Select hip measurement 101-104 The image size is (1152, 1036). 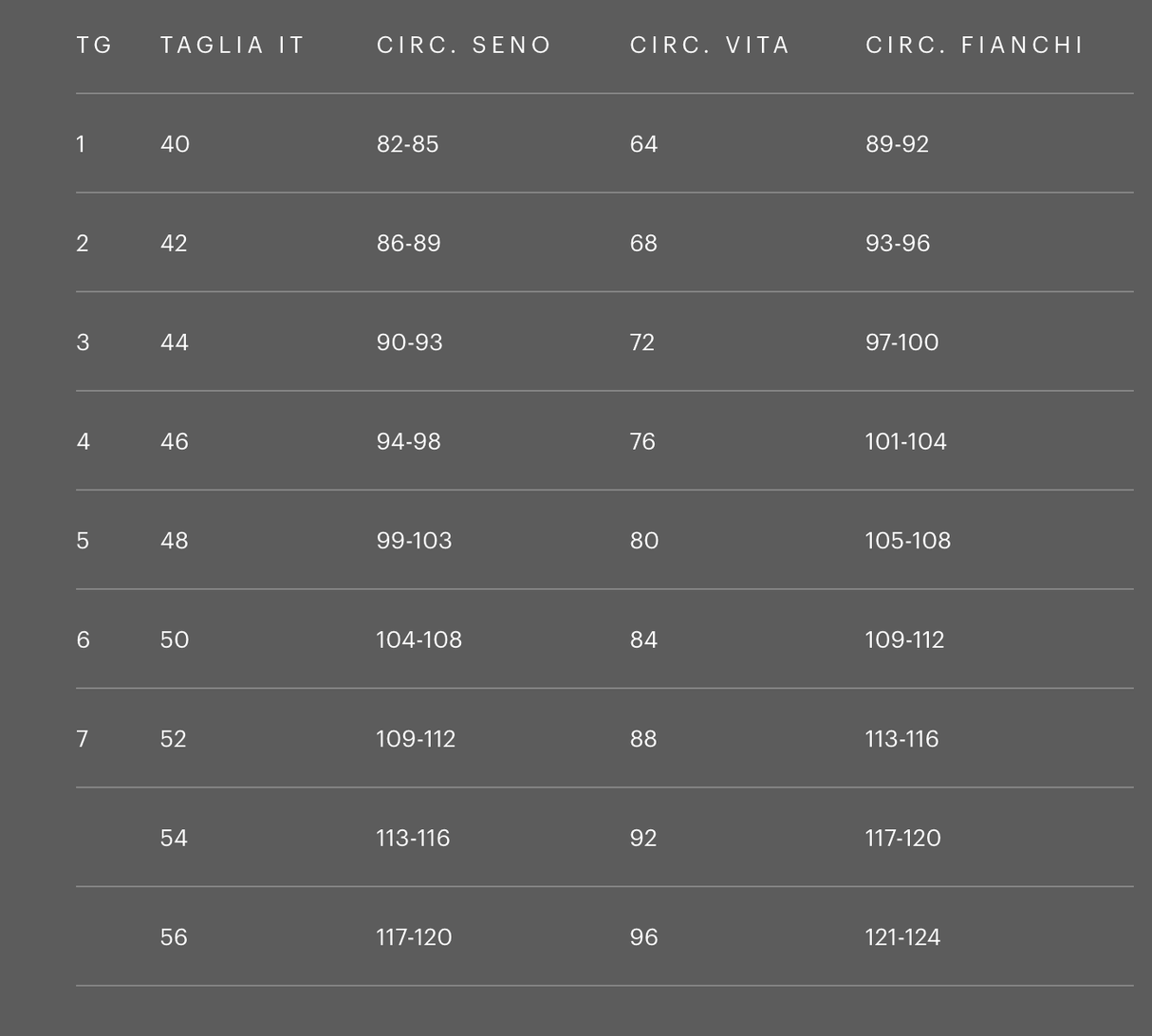click(x=905, y=442)
